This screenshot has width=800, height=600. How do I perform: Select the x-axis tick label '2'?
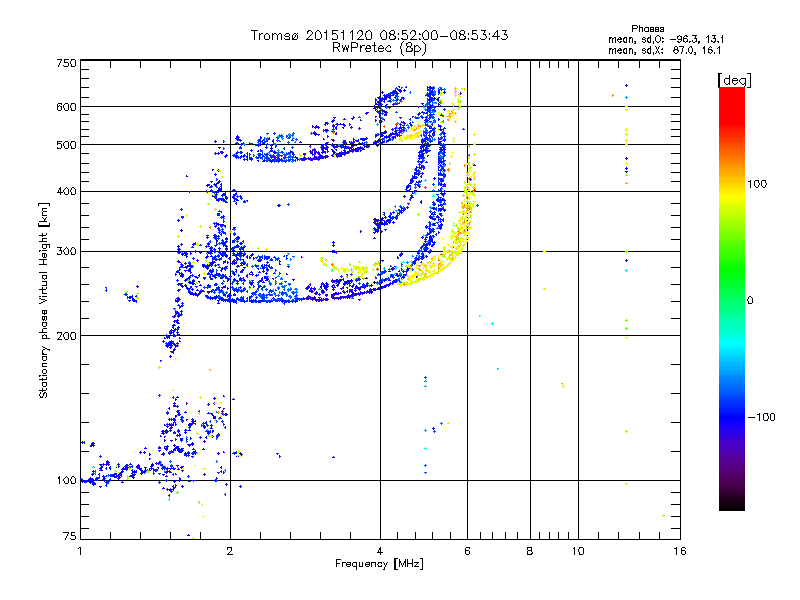tap(230, 551)
